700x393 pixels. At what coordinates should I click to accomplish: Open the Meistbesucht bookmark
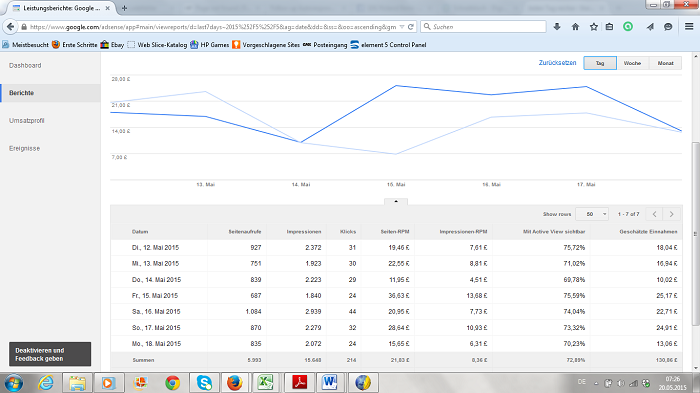(x=25, y=45)
